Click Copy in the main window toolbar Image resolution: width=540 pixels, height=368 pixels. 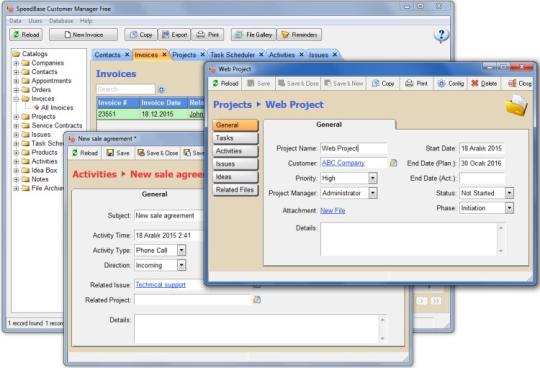pyautogui.click(x=141, y=35)
